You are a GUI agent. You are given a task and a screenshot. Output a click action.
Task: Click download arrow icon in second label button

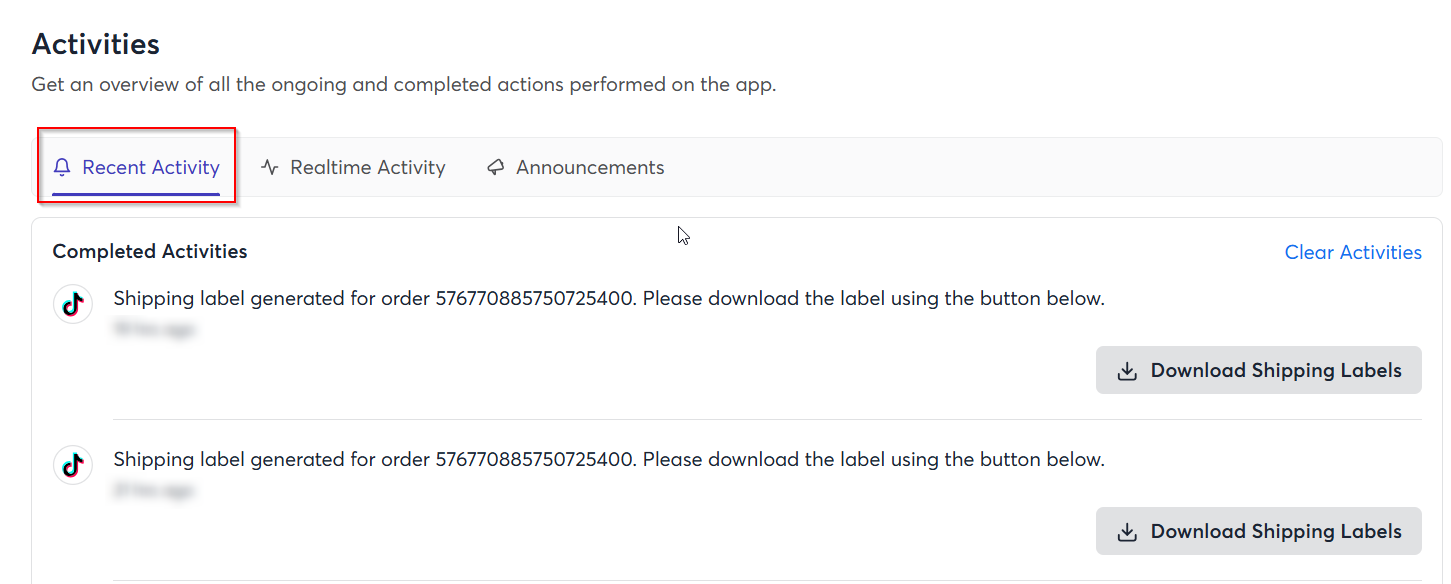tap(1127, 532)
